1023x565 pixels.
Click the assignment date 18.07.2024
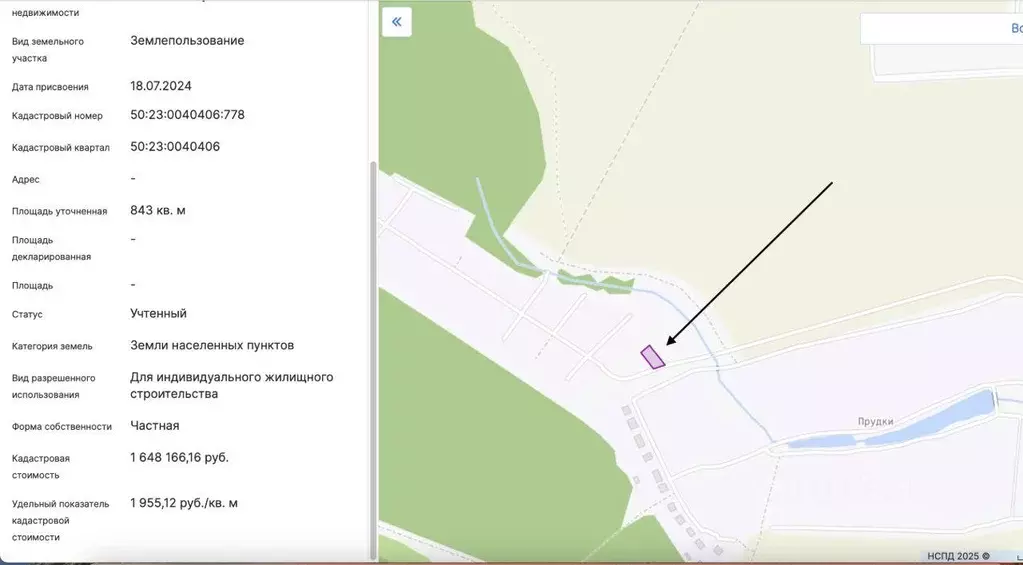click(160, 86)
